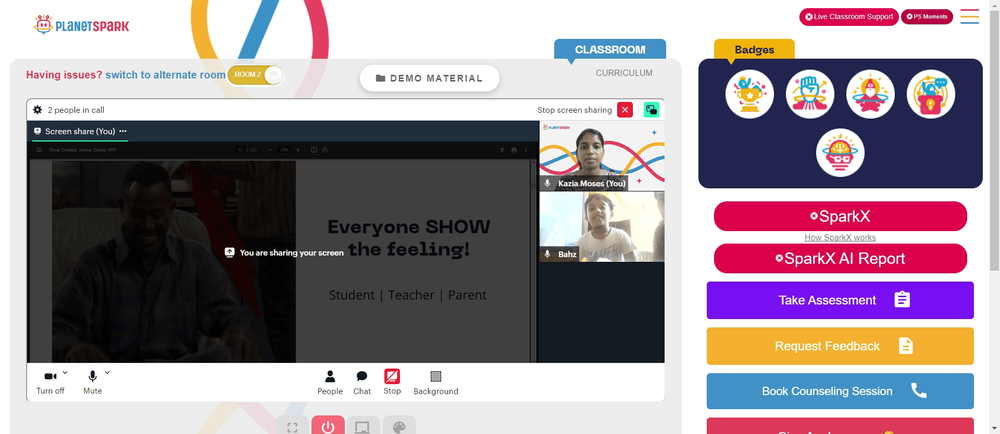
Task: Mute the microphone
Action: coord(92,382)
